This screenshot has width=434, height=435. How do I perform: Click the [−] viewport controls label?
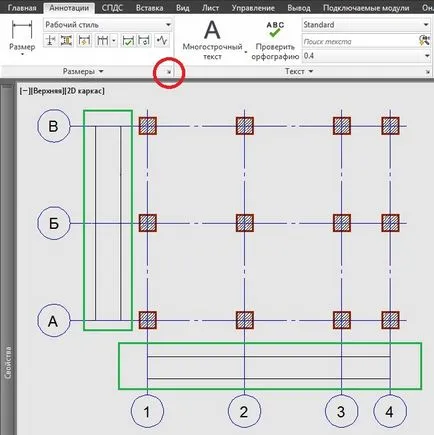(x=25, y=91)
